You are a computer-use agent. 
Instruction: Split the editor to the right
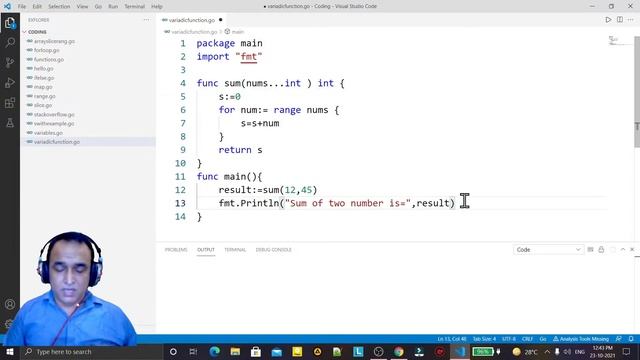620,20
